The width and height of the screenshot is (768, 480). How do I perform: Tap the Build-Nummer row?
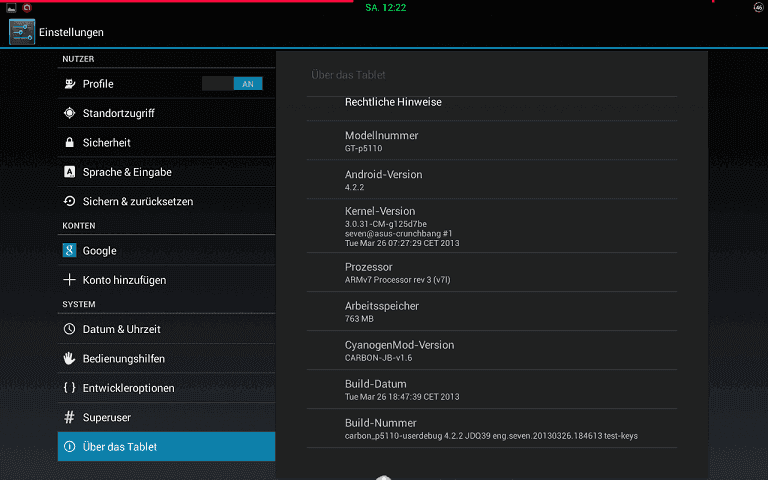coord(492,428)
